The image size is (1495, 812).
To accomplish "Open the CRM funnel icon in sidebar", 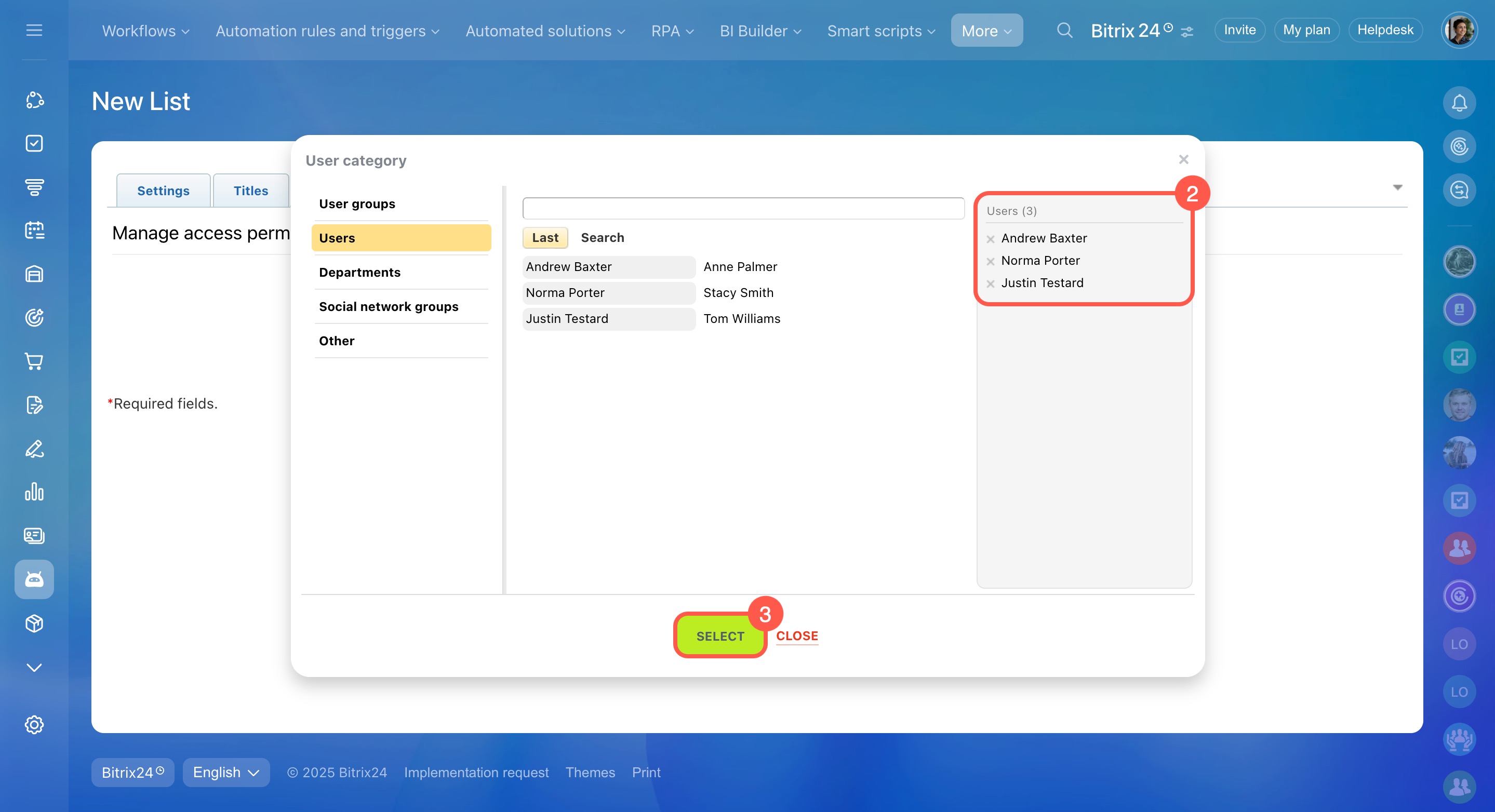I will tap(34, 187).
